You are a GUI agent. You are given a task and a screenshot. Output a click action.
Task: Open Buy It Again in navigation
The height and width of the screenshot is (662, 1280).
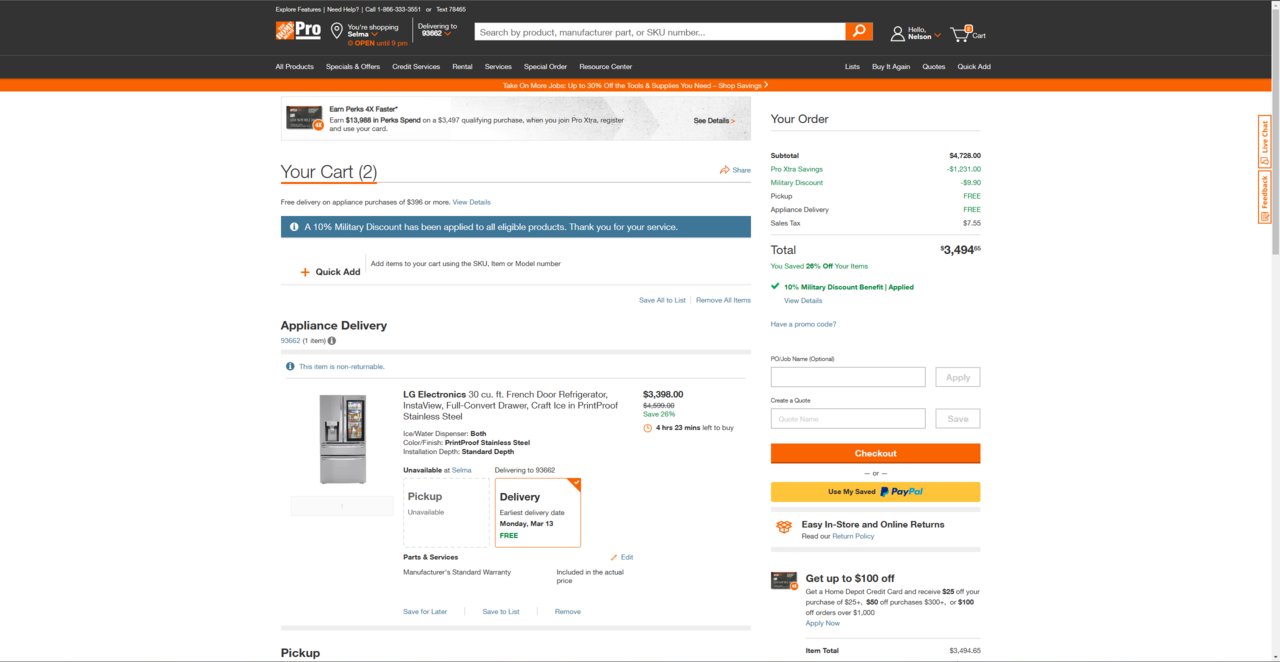click(x=891, y=67)
